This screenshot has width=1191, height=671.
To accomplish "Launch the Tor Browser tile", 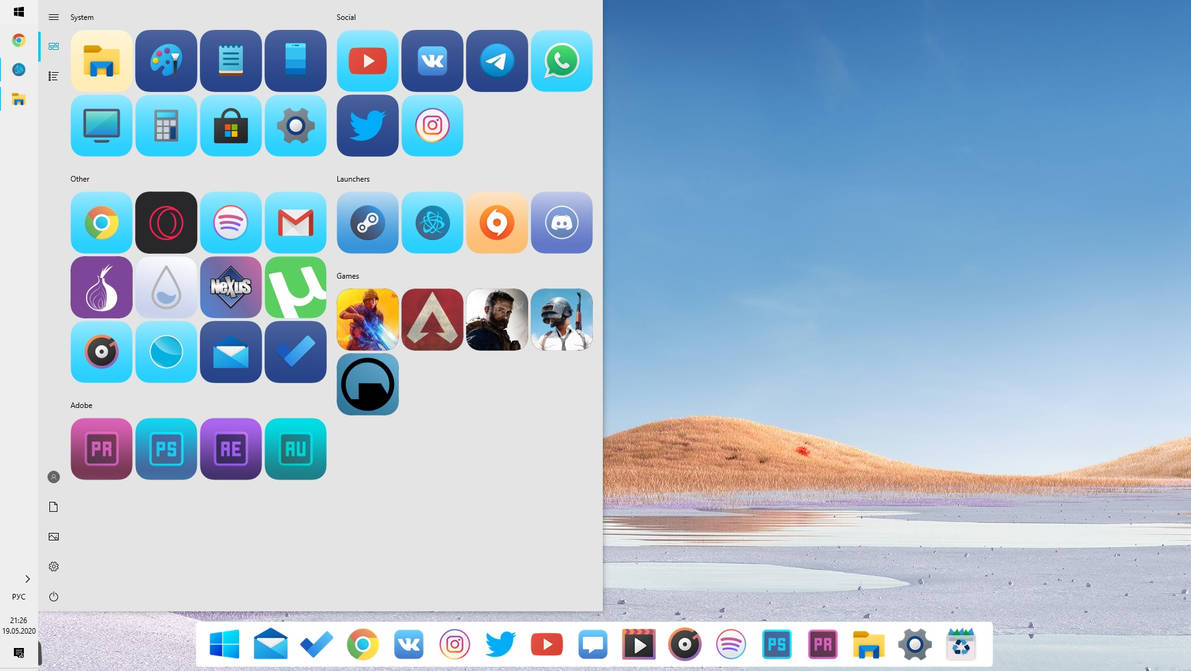I will click(101, 287).
